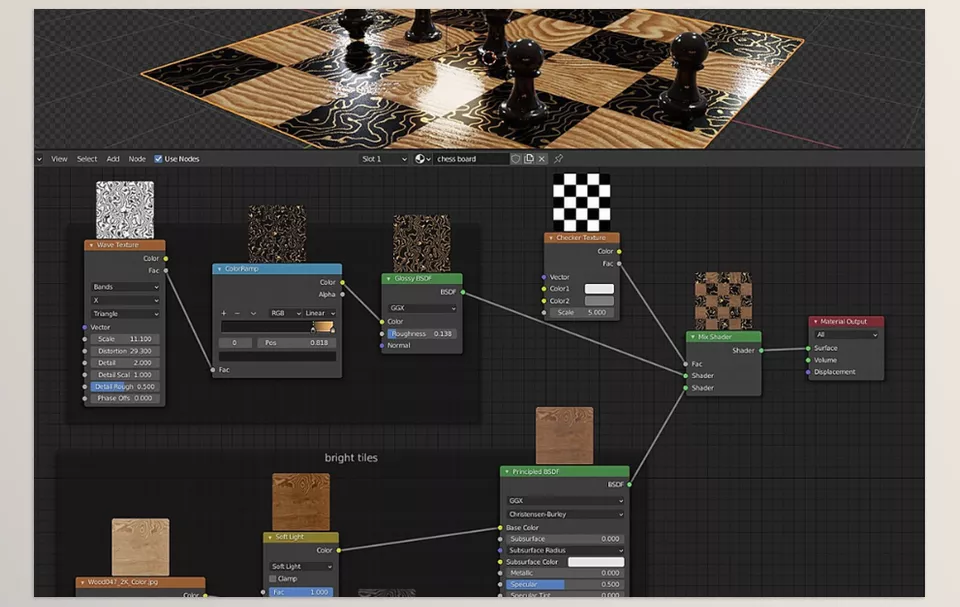Remove a color stop with minus button
Viewport: 960px width, 607px height.
click(238, 313)
